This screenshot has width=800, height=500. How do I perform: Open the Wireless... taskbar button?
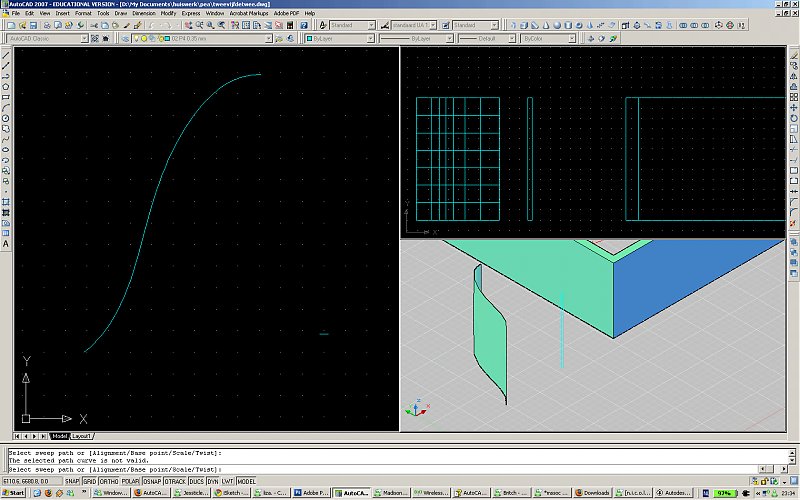click(431, 493)
